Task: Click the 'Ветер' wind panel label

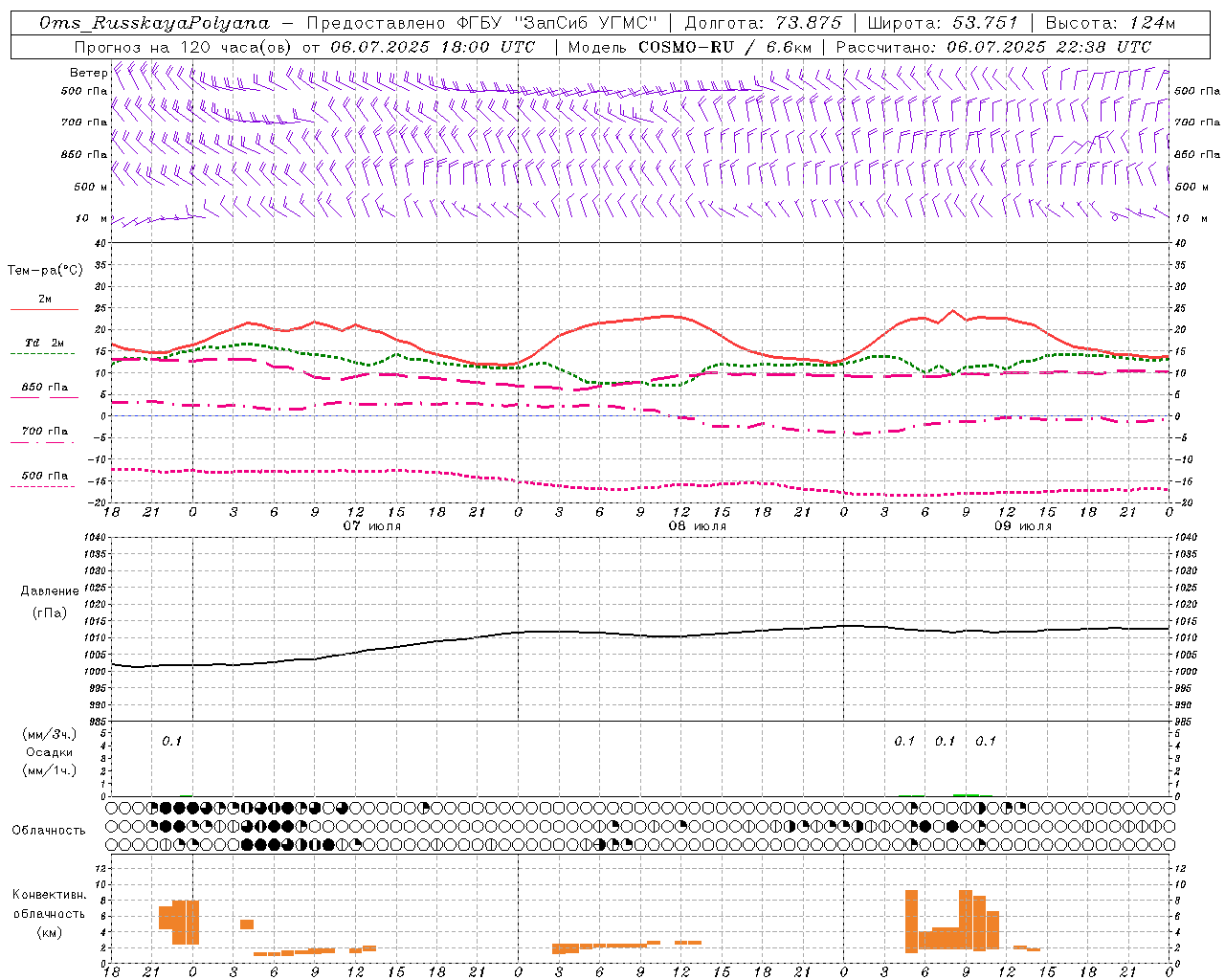Action: click(88, 73)
